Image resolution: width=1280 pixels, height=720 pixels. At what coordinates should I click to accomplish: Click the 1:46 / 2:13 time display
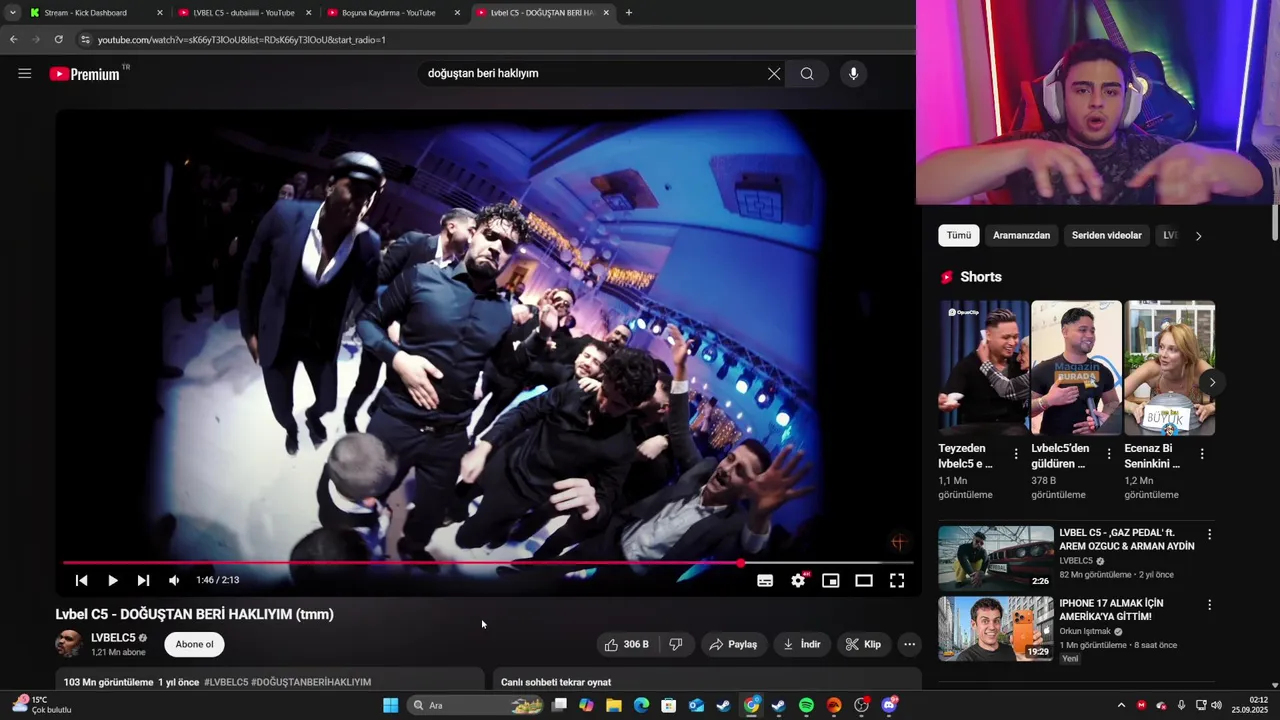click(x=218, y=580)
